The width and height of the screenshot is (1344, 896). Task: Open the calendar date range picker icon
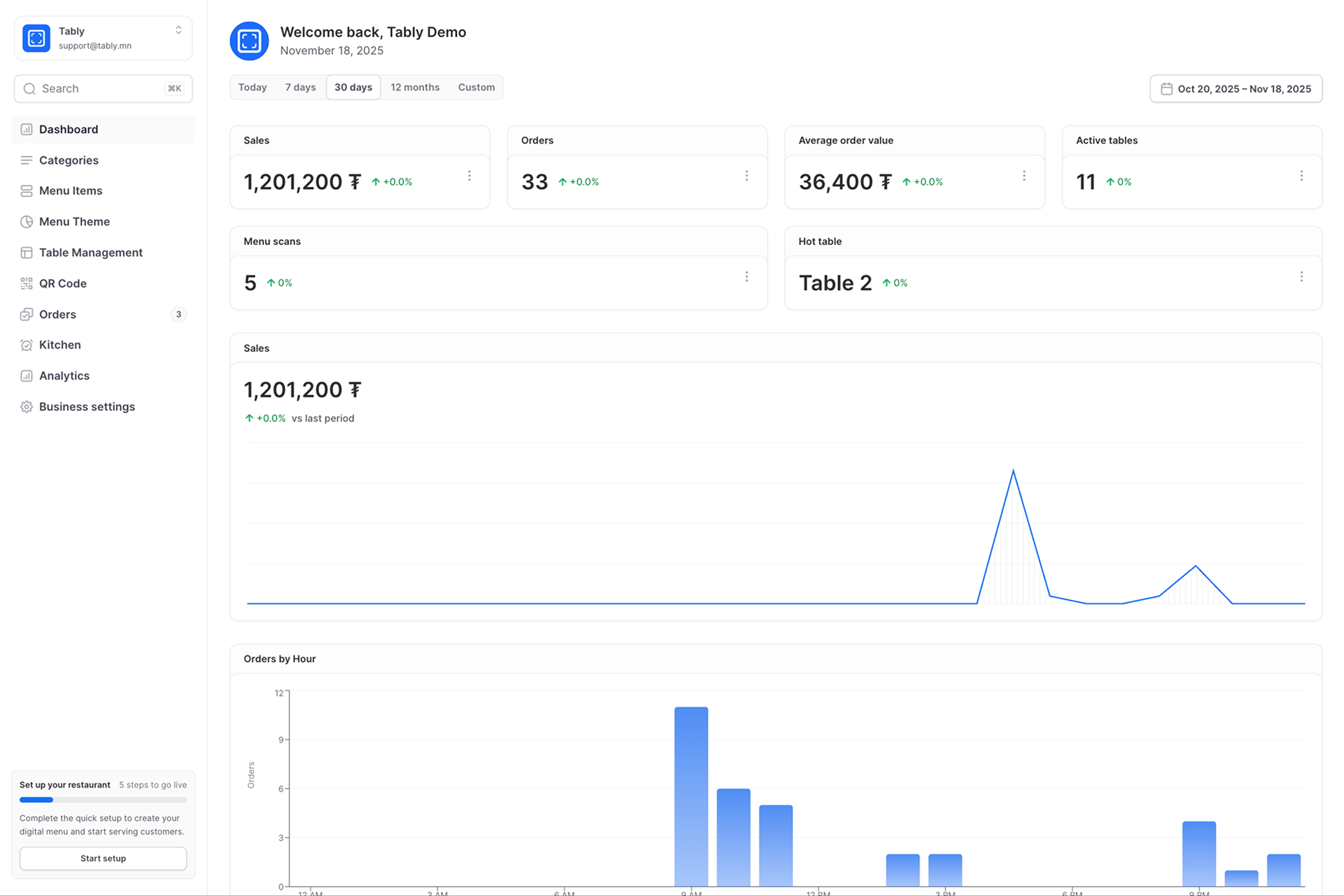pyautogui.click(x=1168, y=88)
